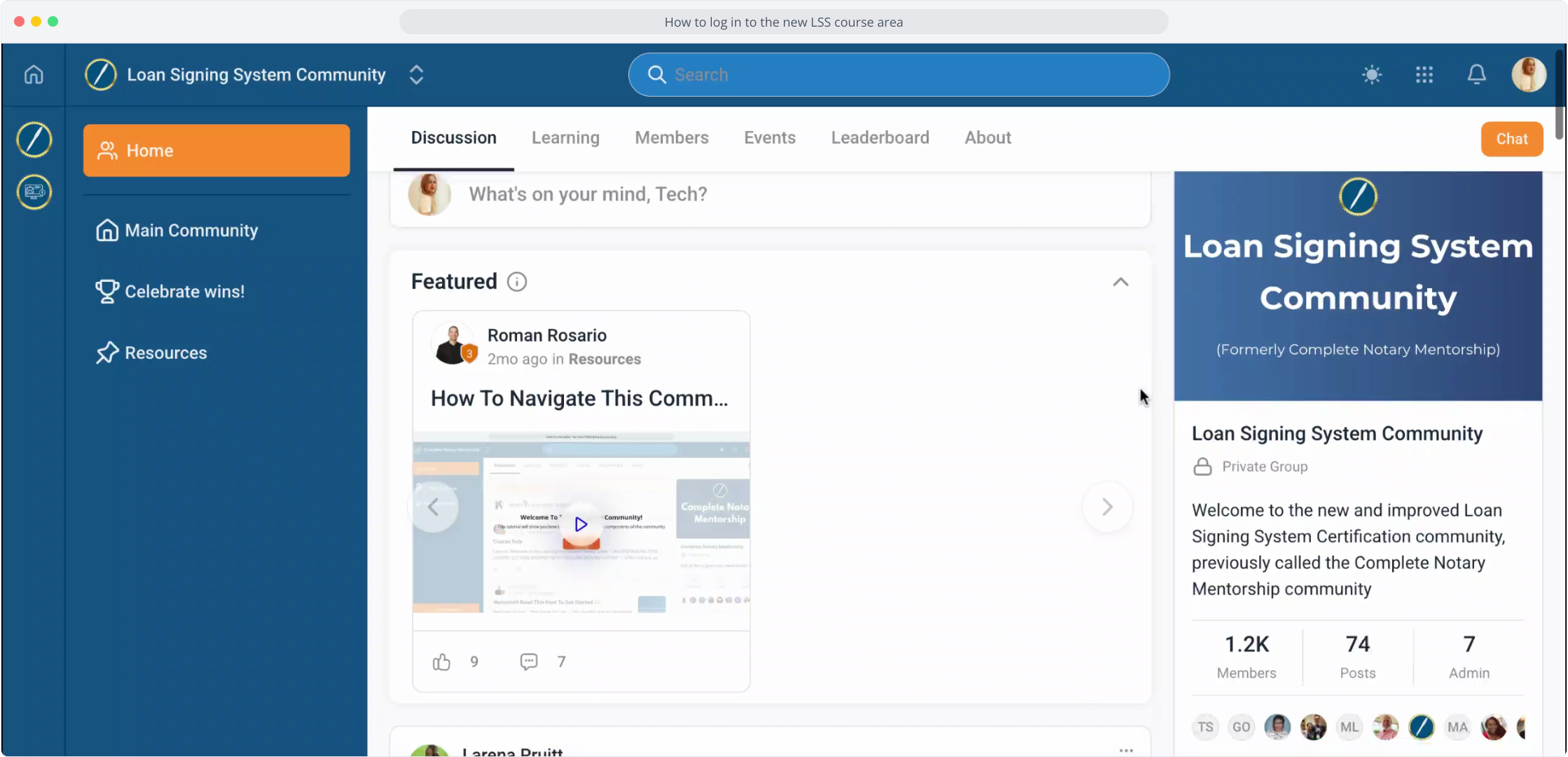This screenshot has height=757, width=1568.
Task: Open the Chat button
Action: [1512, 139]
